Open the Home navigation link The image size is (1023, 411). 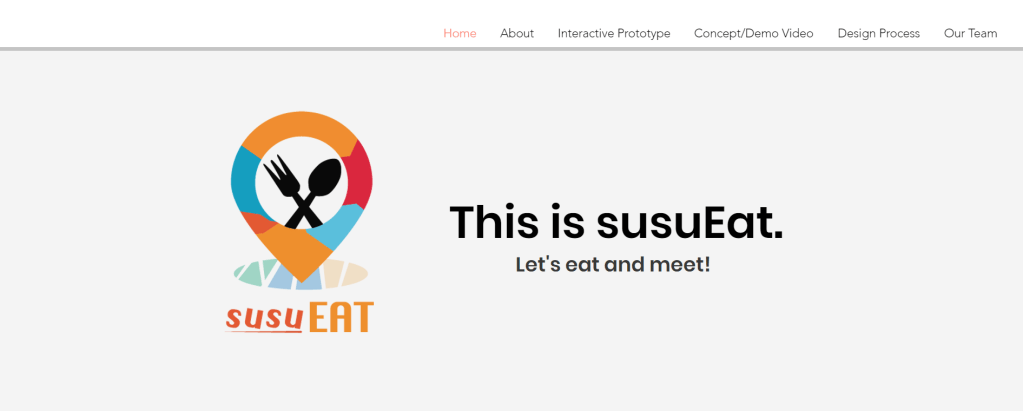(459, 33)
